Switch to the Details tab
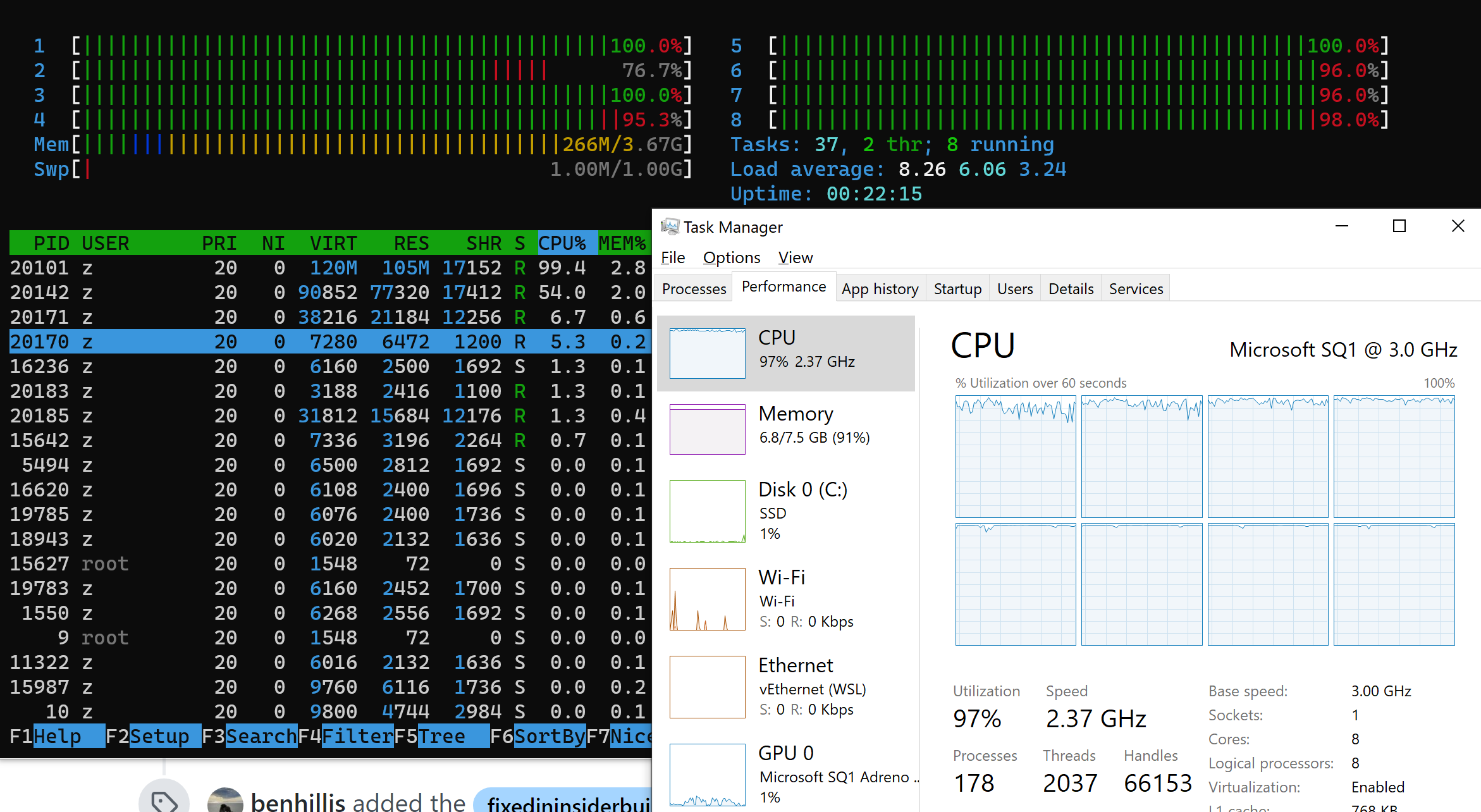1481x812 pixels. 1071,288
